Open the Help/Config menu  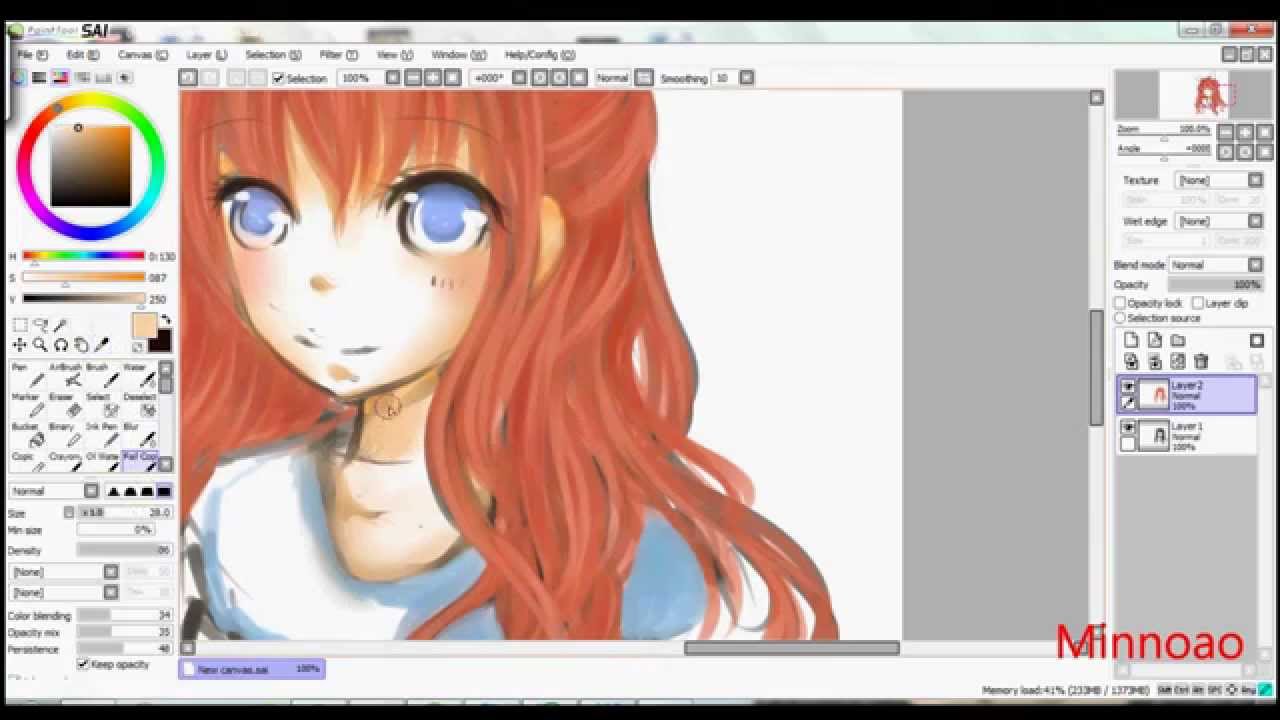(540, 55)
